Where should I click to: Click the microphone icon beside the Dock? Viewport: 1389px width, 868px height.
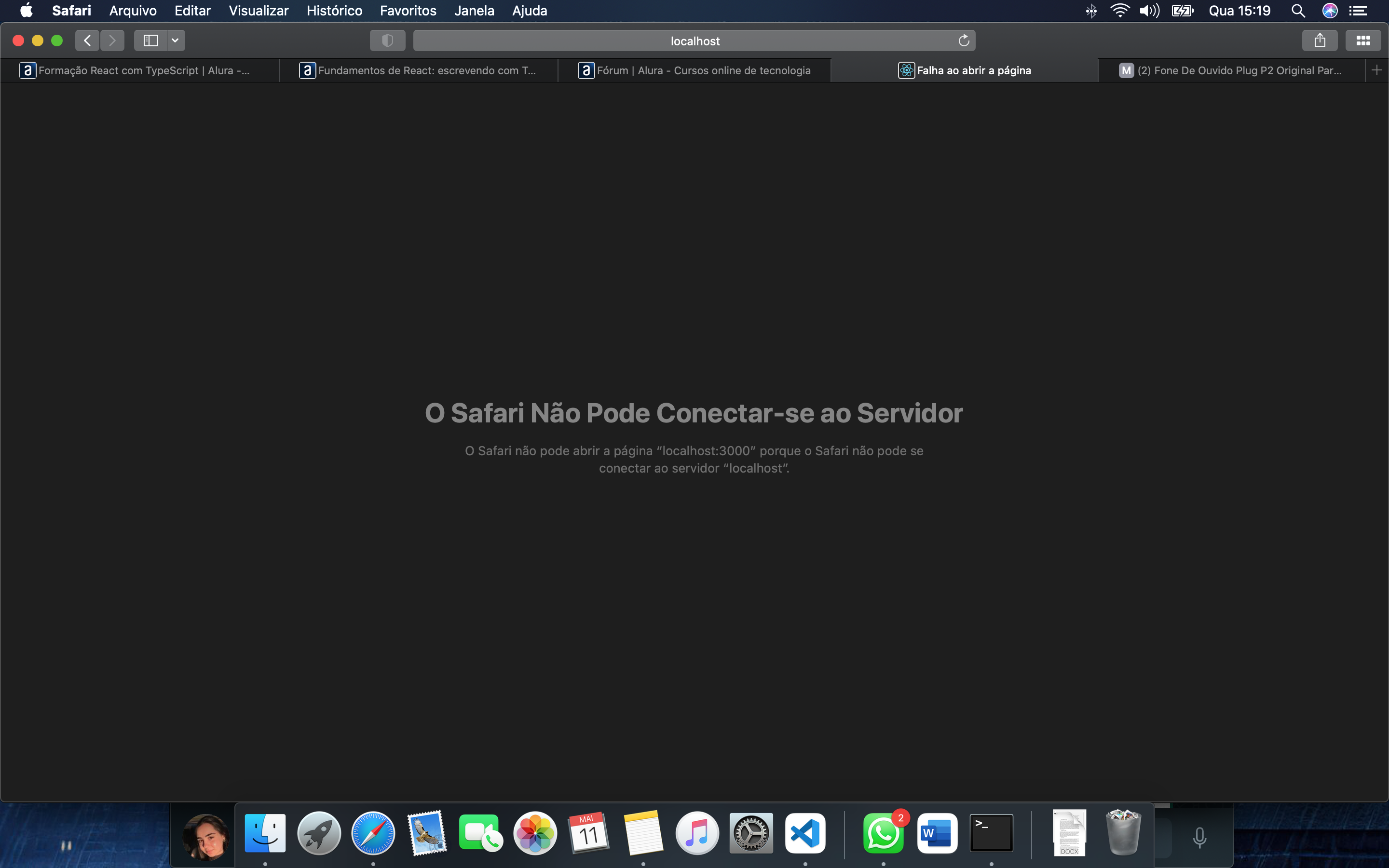click(x=1199, y=838)
